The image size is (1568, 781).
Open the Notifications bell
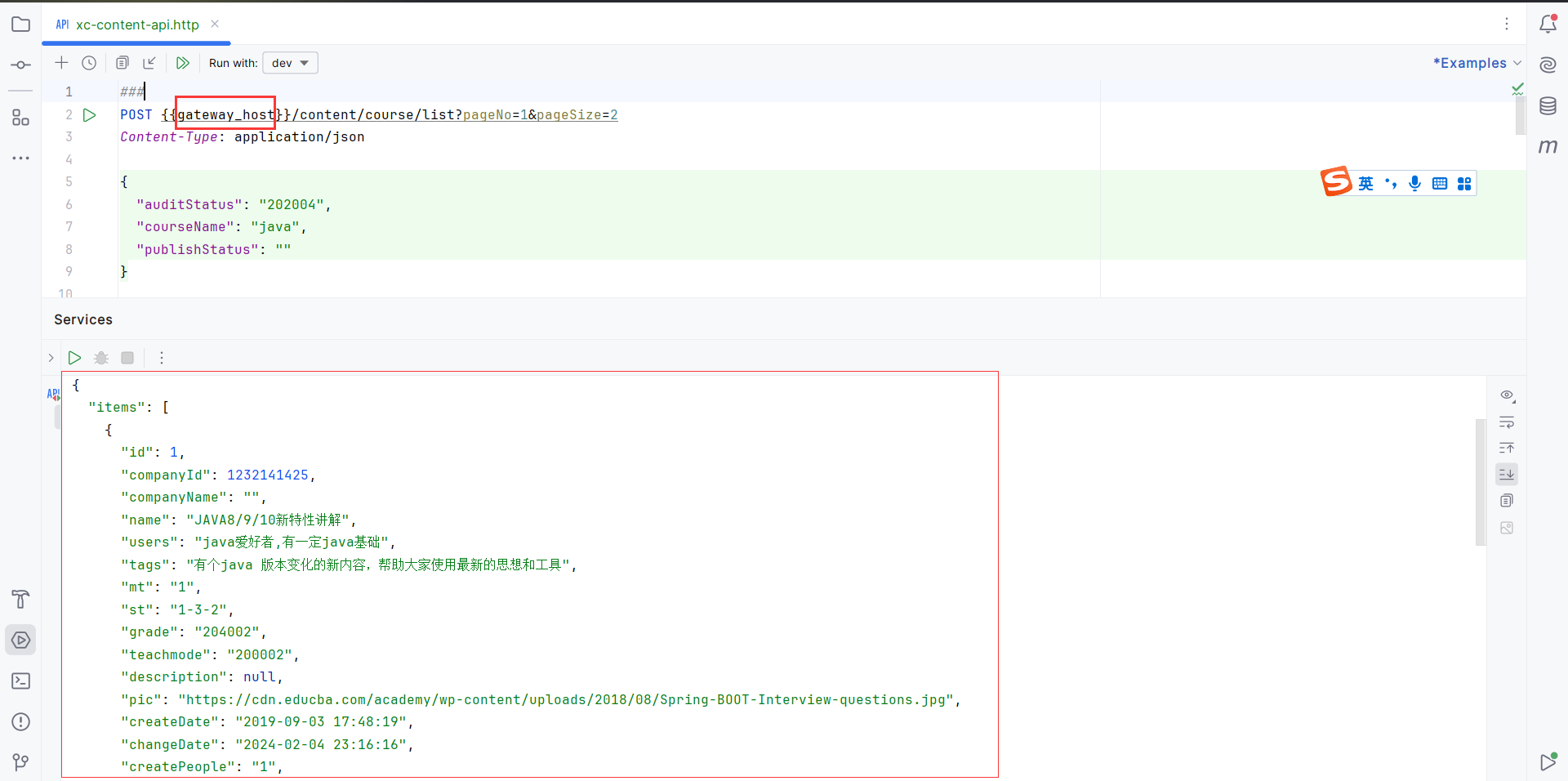click(x=1548, y=24)
